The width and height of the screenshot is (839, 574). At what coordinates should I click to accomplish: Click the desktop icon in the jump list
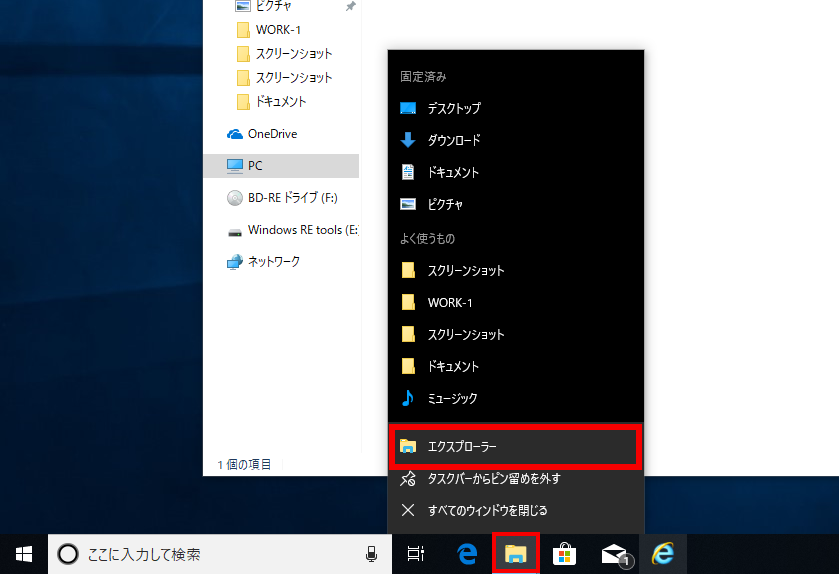point(408,108)
